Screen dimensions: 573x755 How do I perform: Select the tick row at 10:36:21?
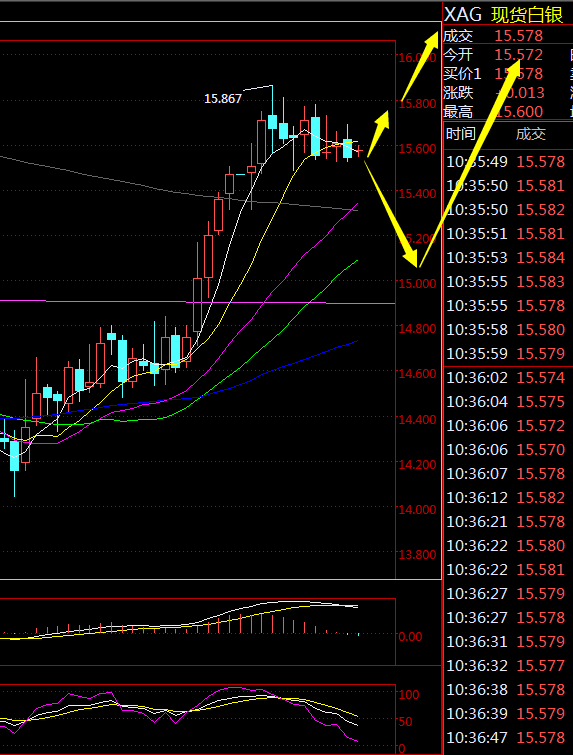[x=506, y=522]
